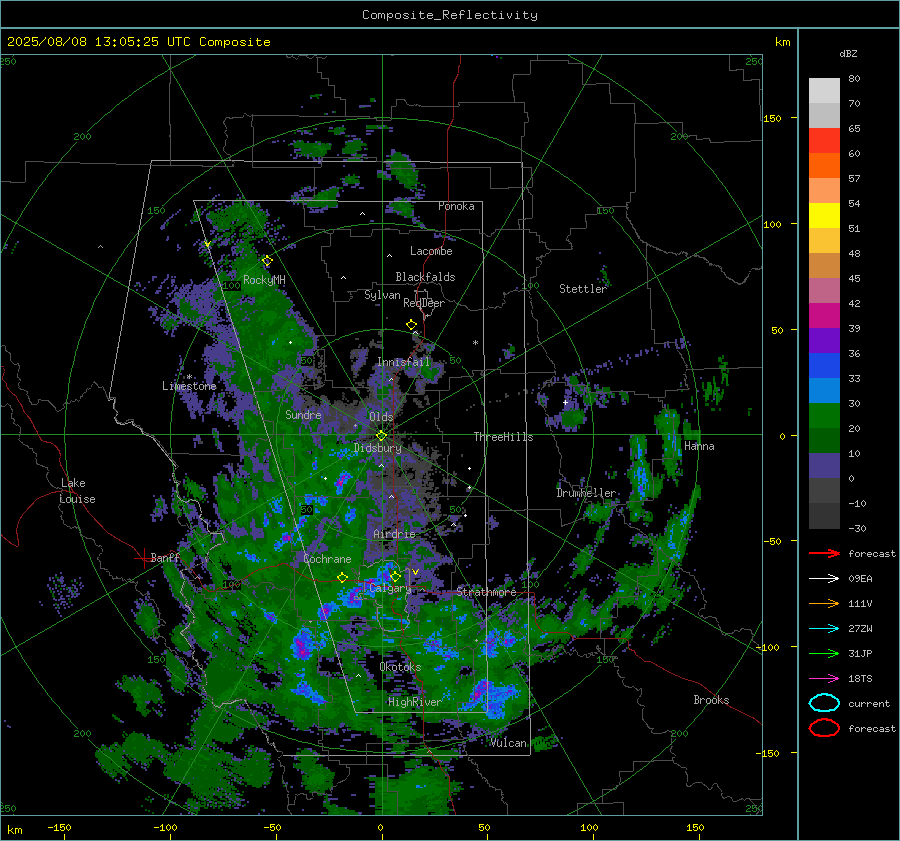Click the magenta 18TS arrow legend icon

pos(824,679)
